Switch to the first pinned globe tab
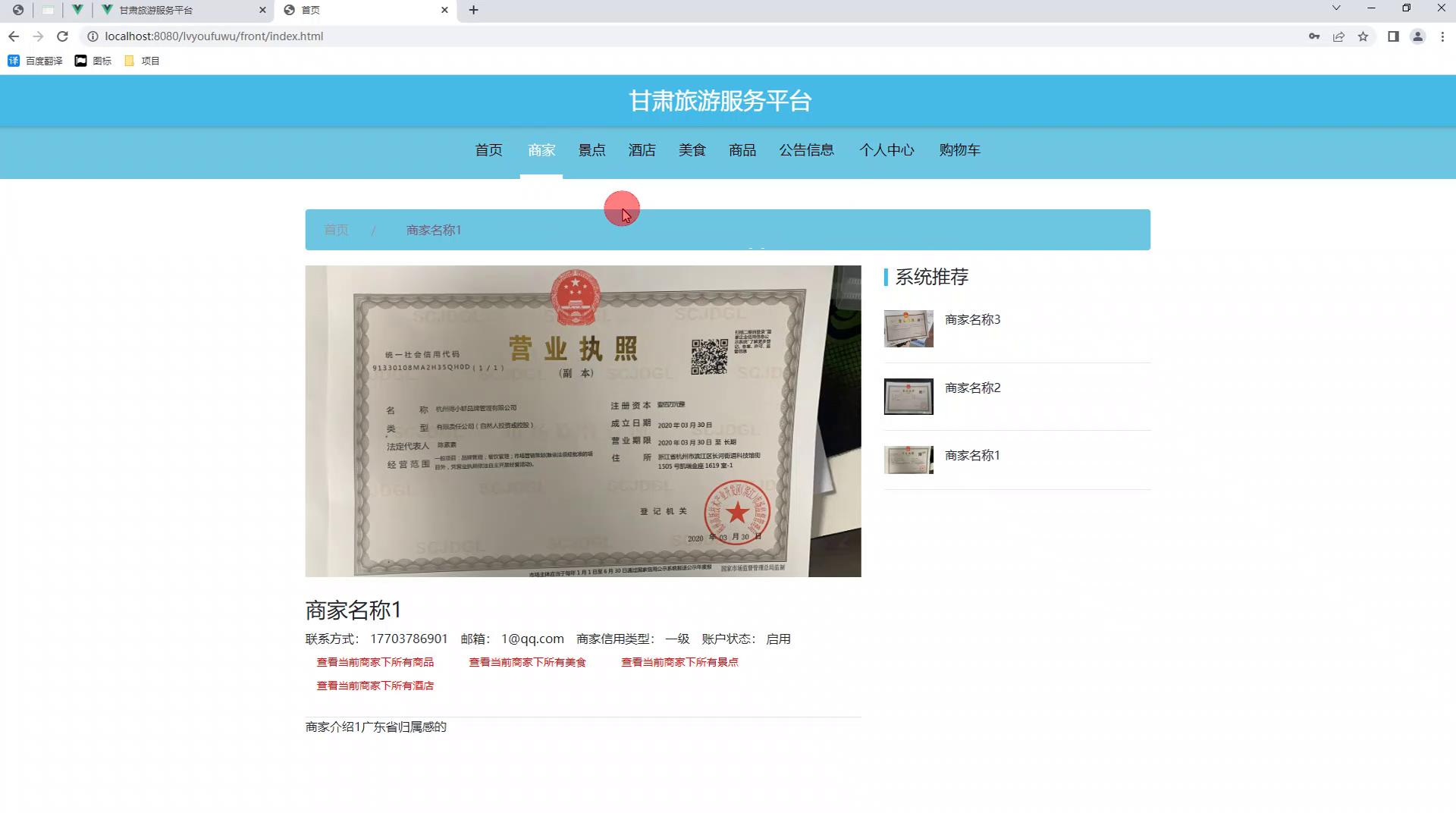1456x813 pixels. (x=18, y=10)
